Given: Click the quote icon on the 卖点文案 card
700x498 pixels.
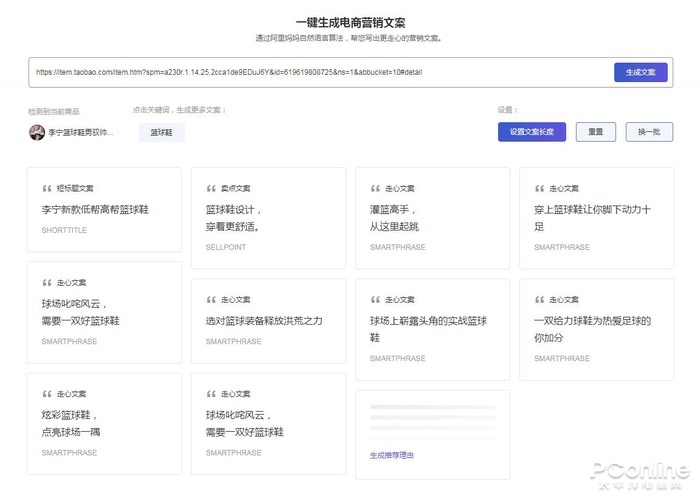Looking at the screenshot, I should point(211,188).
